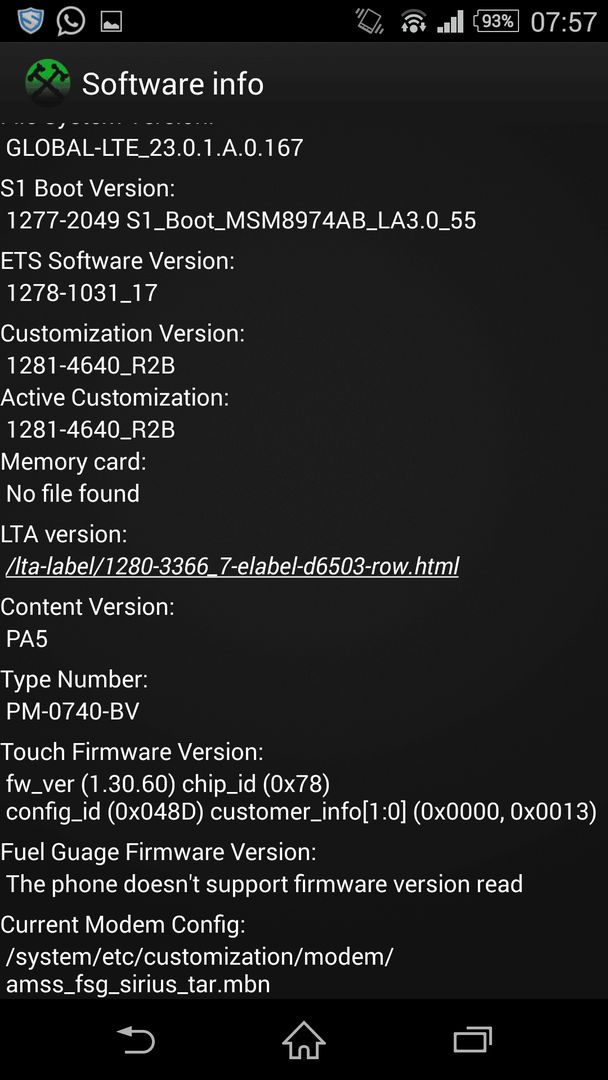
Task: Tap the Memory card No file found entry
Action: [x=74, y=477]
